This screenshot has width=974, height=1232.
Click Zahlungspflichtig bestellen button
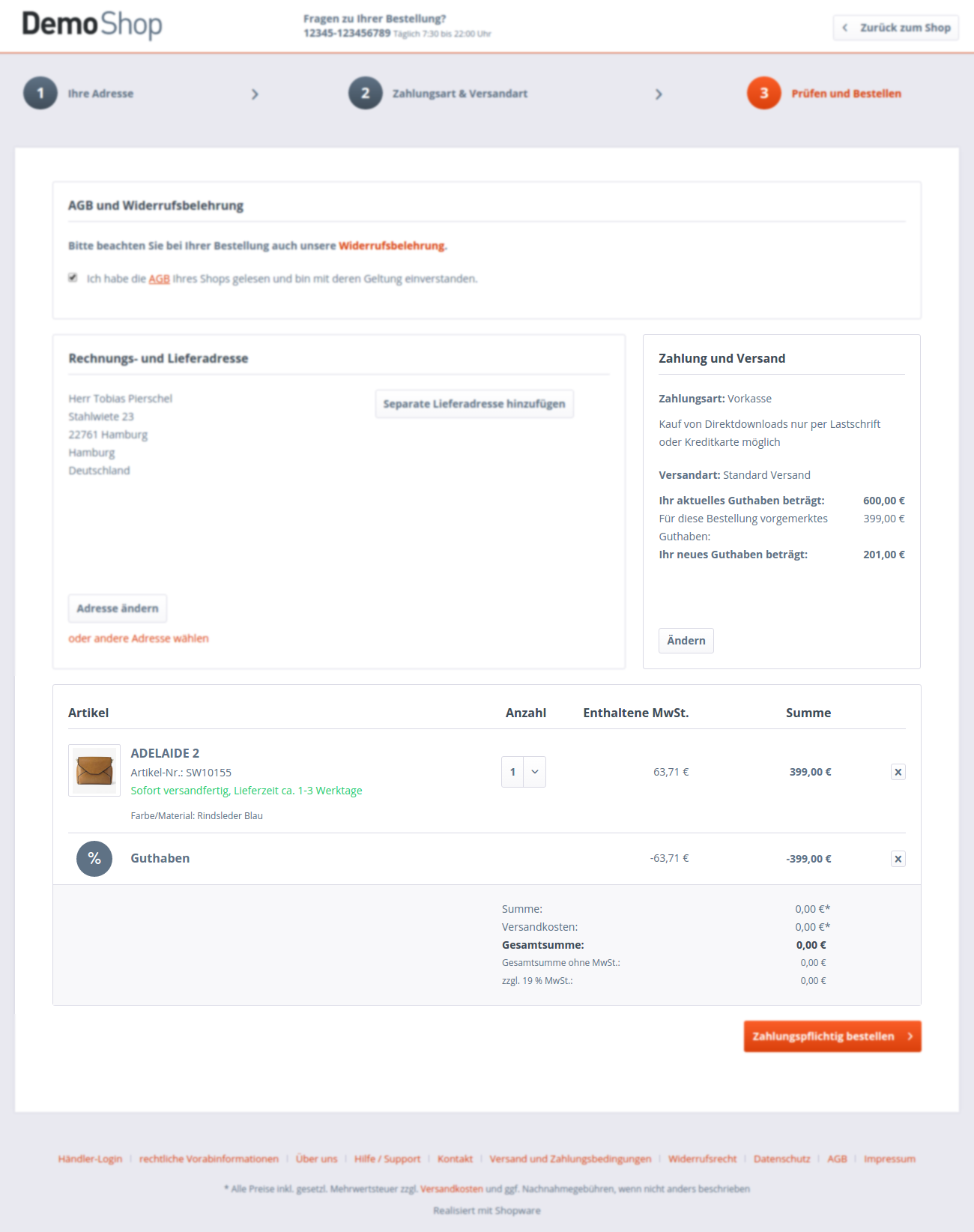point(832,1036)
